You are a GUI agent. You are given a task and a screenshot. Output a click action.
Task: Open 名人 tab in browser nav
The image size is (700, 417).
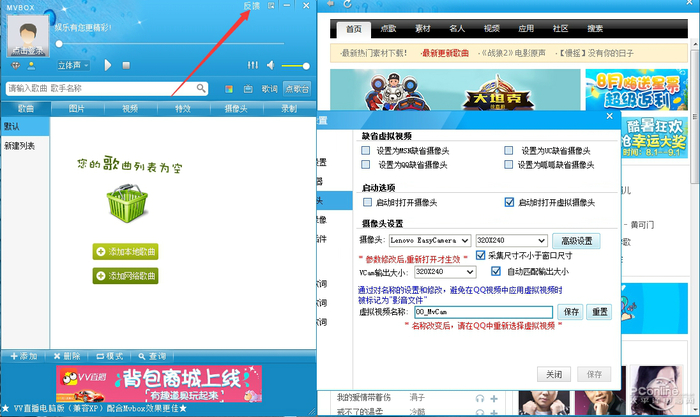(457, 29)
